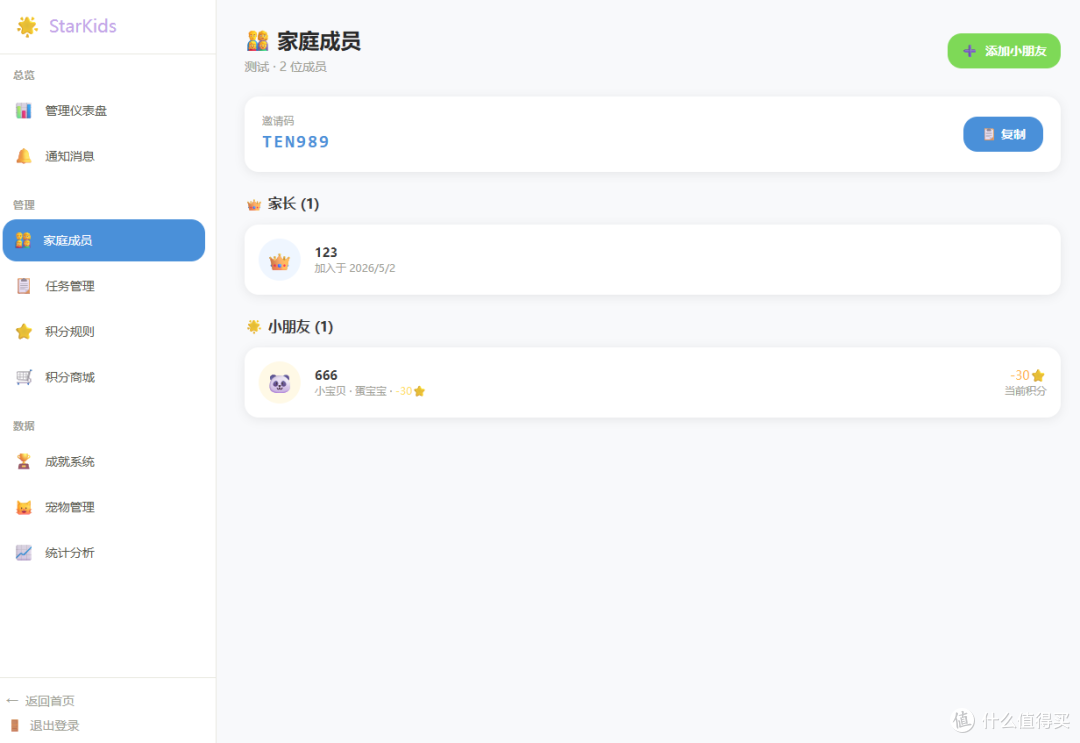1080x743 pixels.
Task: Click the 积分商城 shopping cart icon
Action: [23, 377]
